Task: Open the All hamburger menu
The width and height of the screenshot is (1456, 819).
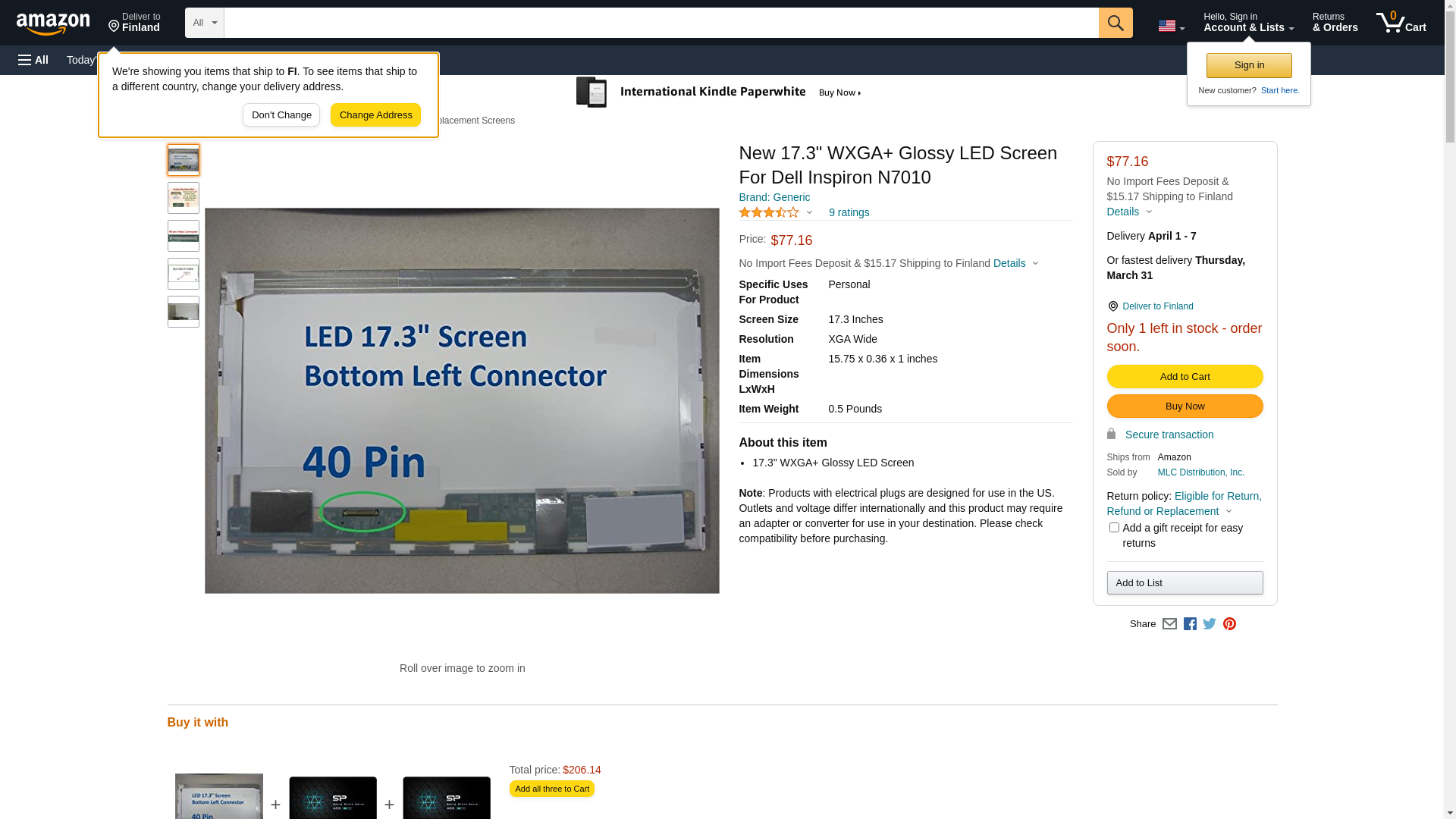Action: coord(33,60)
